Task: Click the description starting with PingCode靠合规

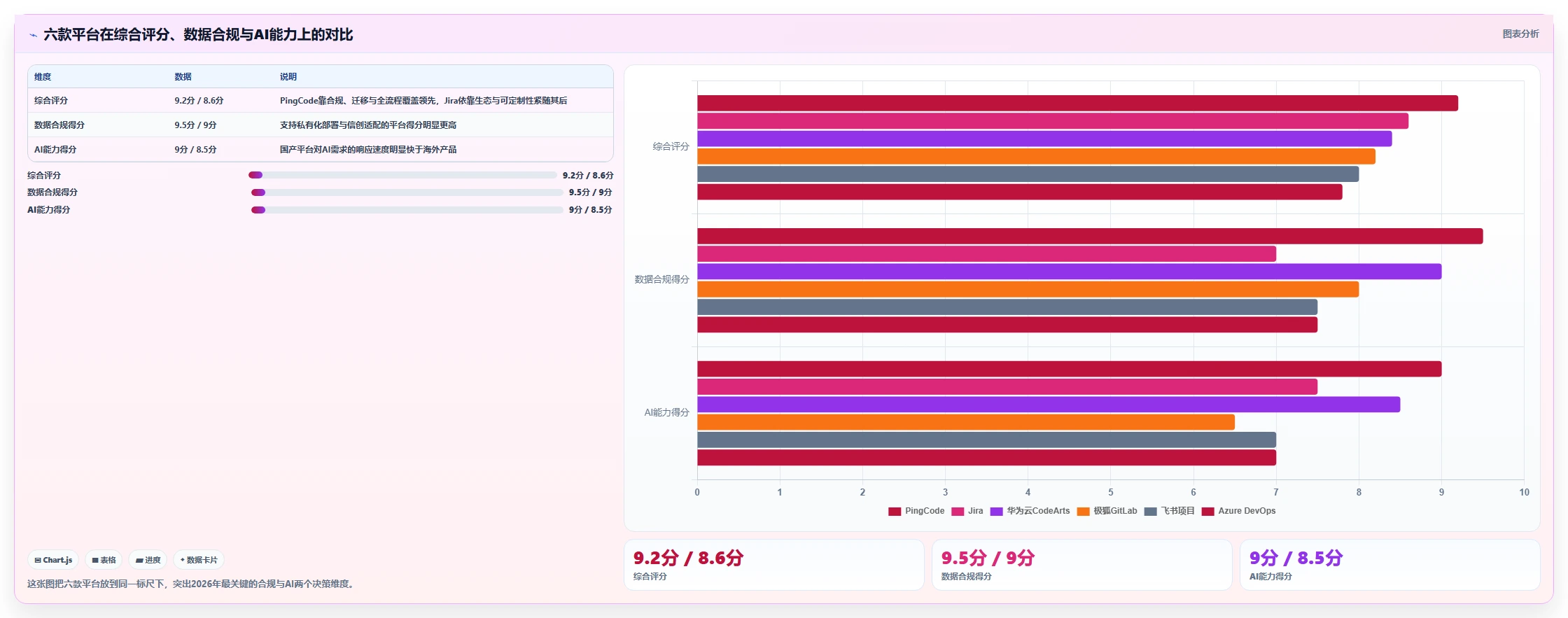Action: pos(423,101)
